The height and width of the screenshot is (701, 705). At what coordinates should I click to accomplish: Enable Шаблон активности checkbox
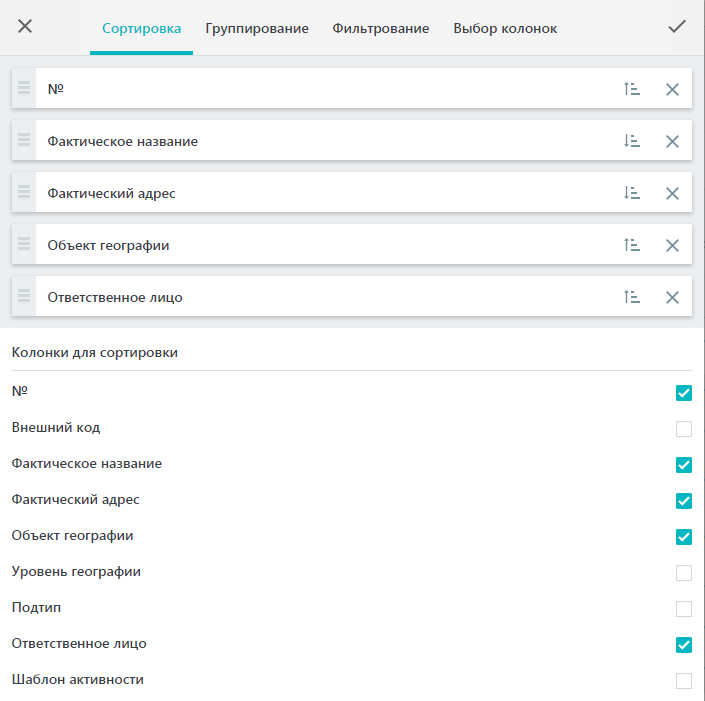click(x=683, y=681)
